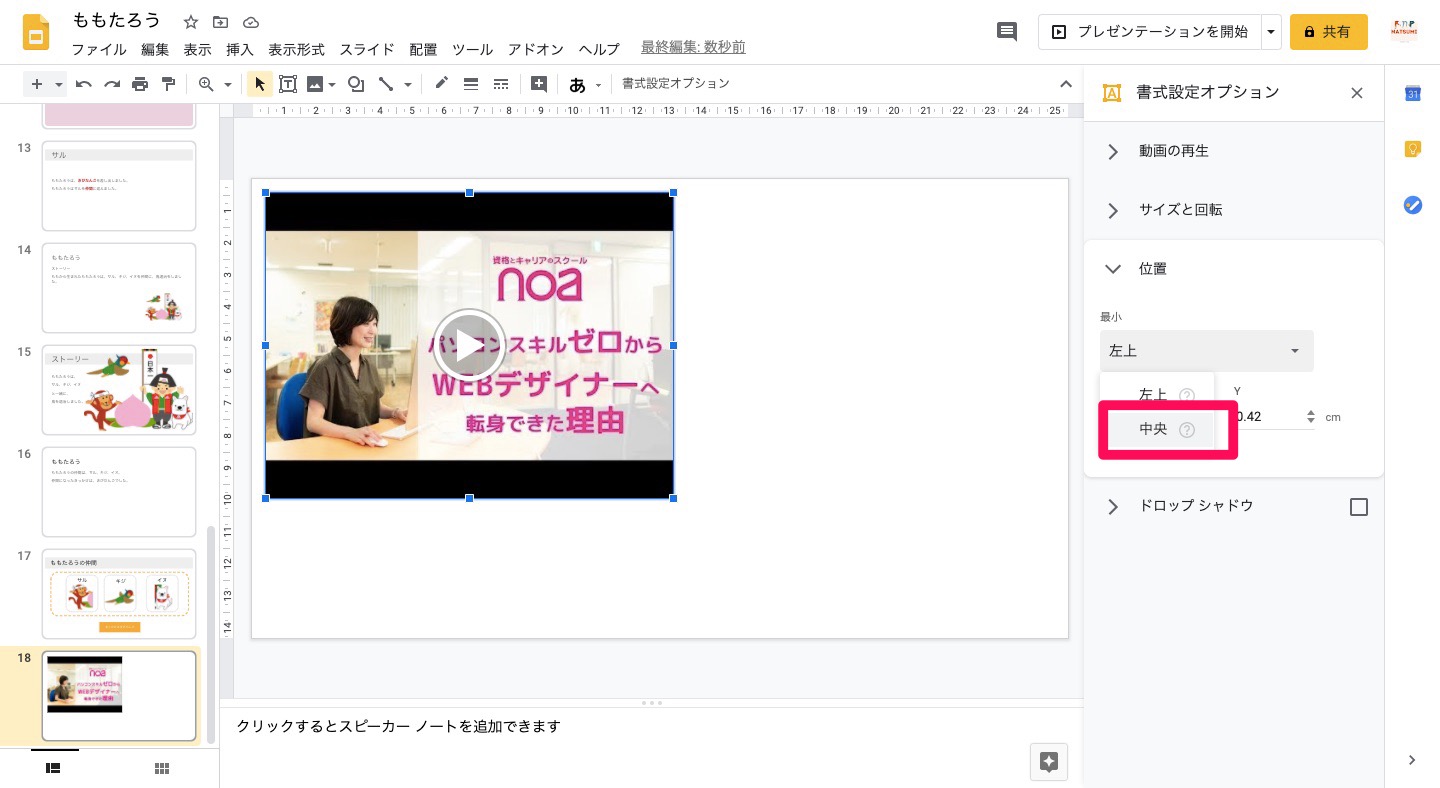Open the account avatar in the header
The image size is (1440, 788).
click(1405, 32)
